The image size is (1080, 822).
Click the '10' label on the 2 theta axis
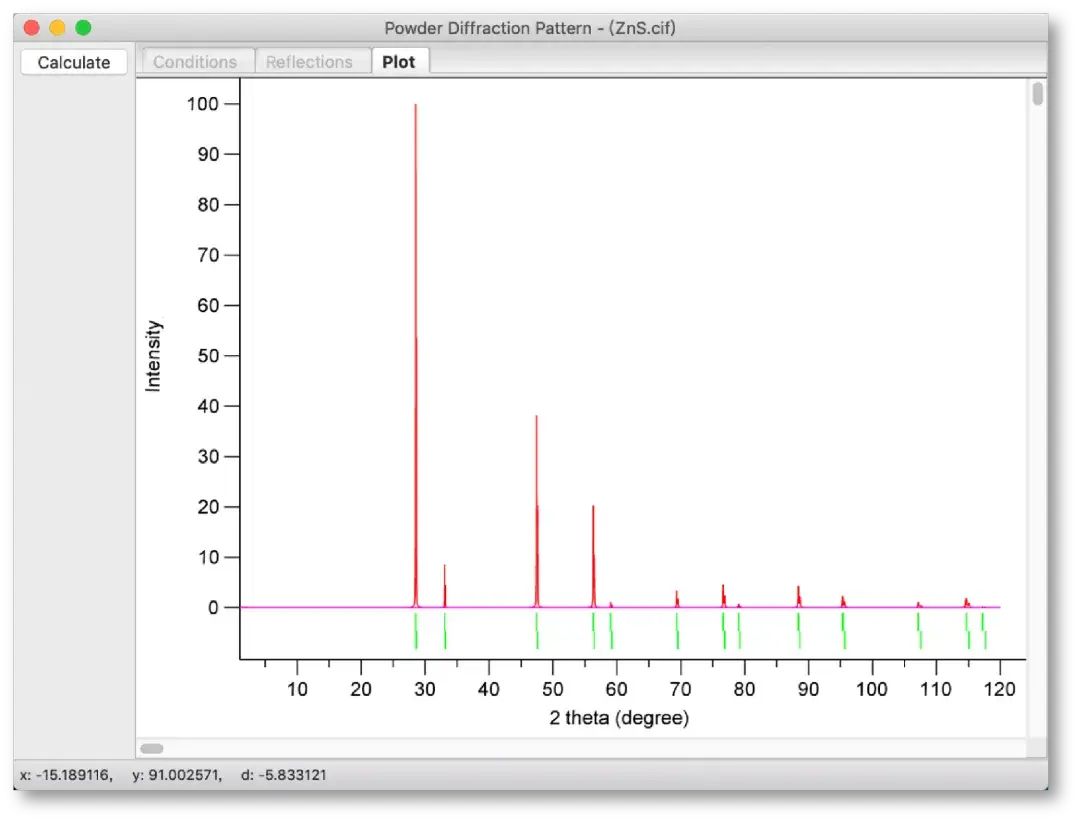point(297,689)
